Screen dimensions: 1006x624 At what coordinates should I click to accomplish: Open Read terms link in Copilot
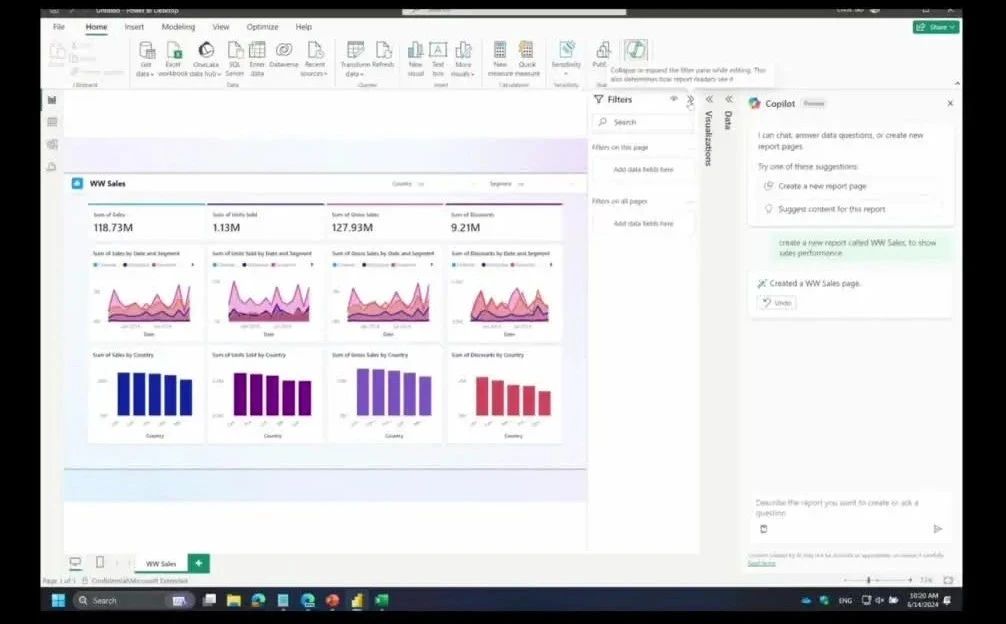coord(762,564)
